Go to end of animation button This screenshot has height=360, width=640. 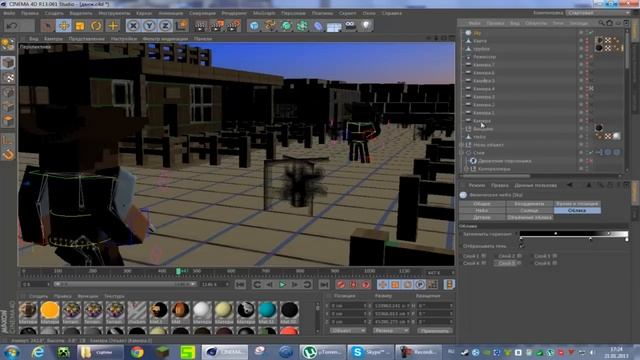click(324, 284)
